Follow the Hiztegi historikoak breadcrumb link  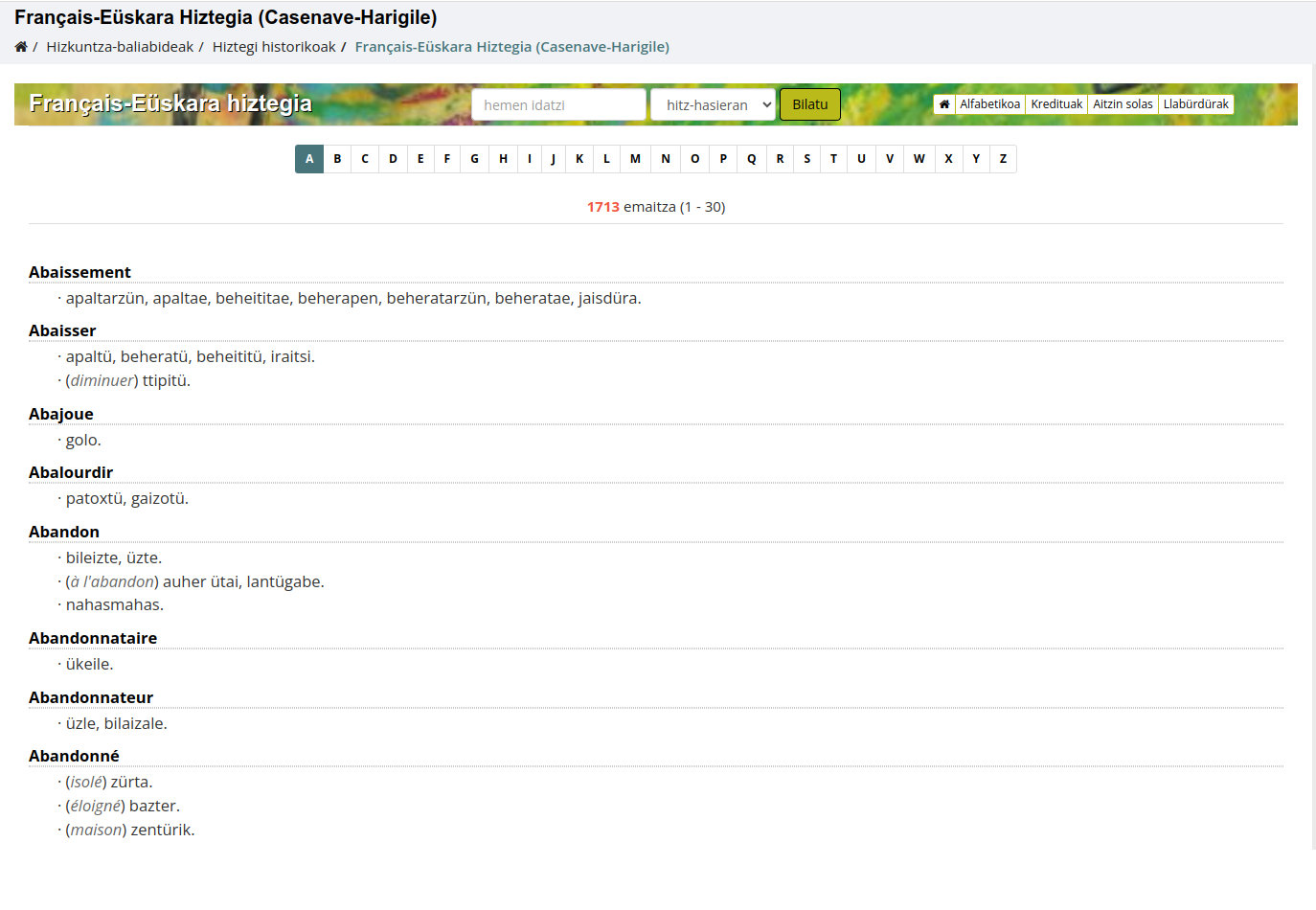274,47
